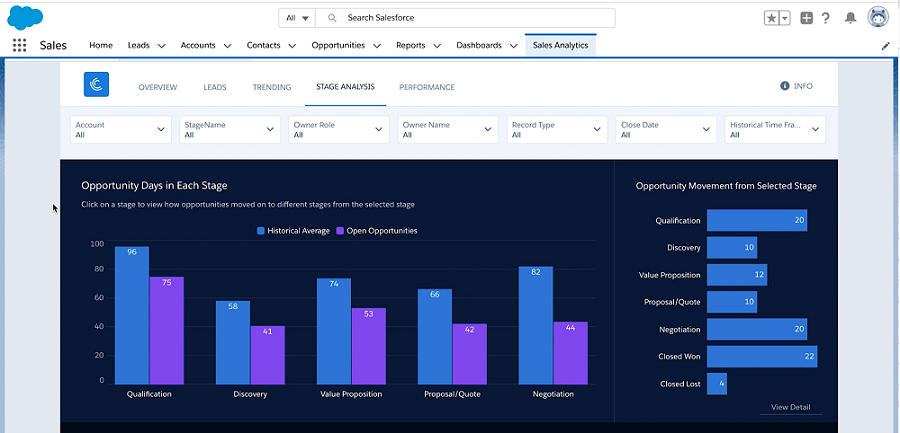Click the Sales Analytics app logo icon
This screenshot has width=900, height=433.
(97, 86)
